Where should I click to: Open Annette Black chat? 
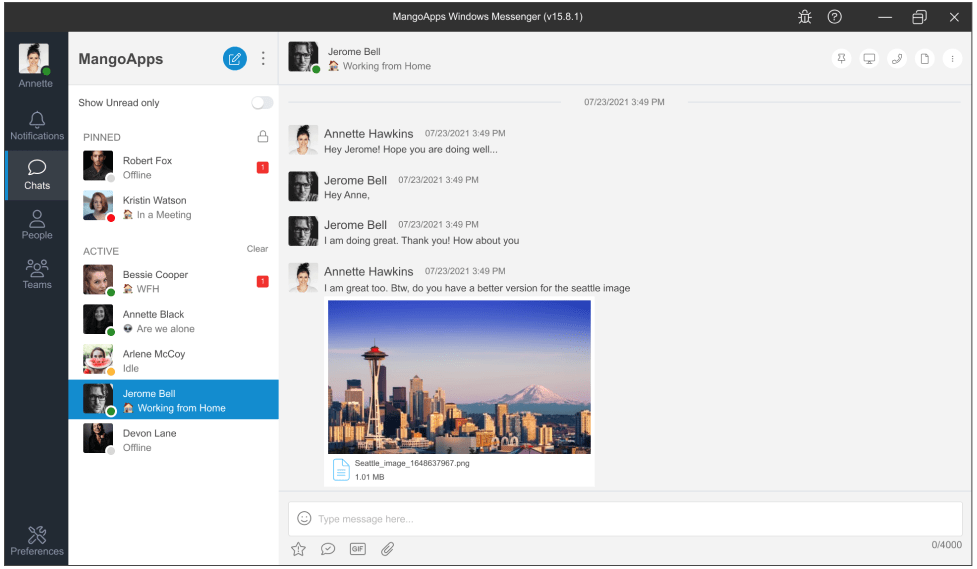pyautogui.click(x=174, y=321)
